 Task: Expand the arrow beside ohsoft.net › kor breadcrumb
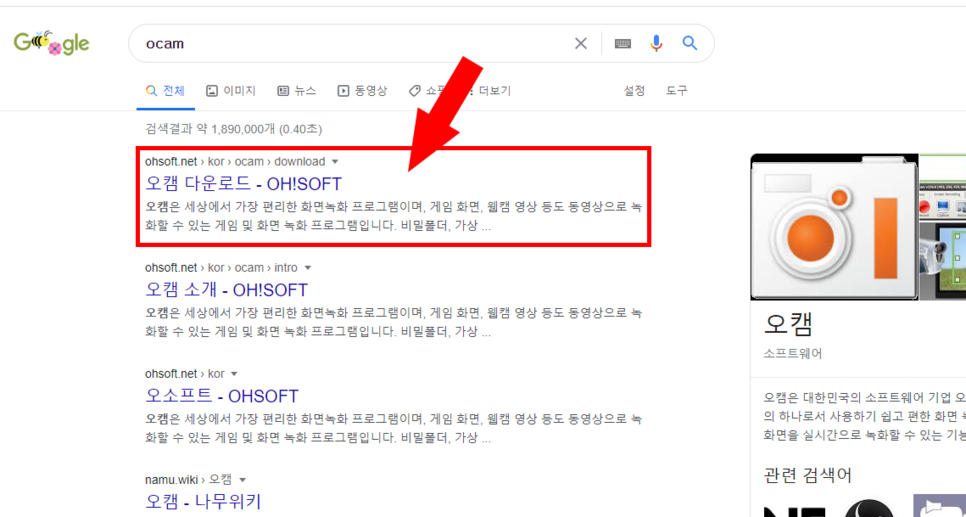pyautogui.click(x=234, y=374)
